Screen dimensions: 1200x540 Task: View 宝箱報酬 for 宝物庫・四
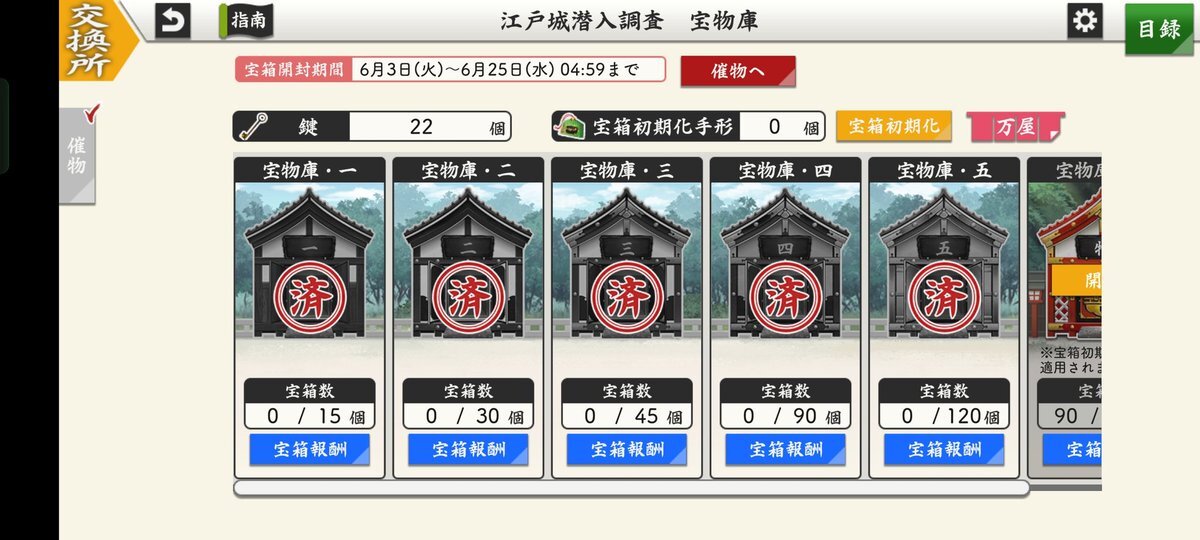(786, 449)
